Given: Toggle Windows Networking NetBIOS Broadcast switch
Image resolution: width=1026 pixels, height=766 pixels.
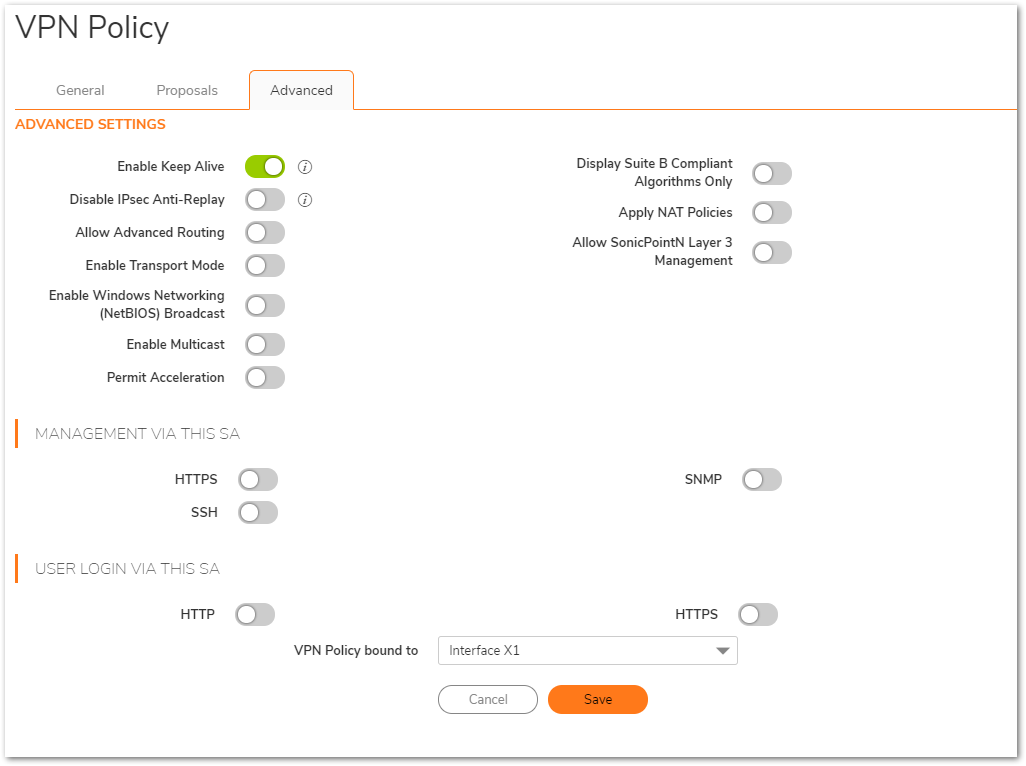Looking at the screenshot, I should click(265, 305).
